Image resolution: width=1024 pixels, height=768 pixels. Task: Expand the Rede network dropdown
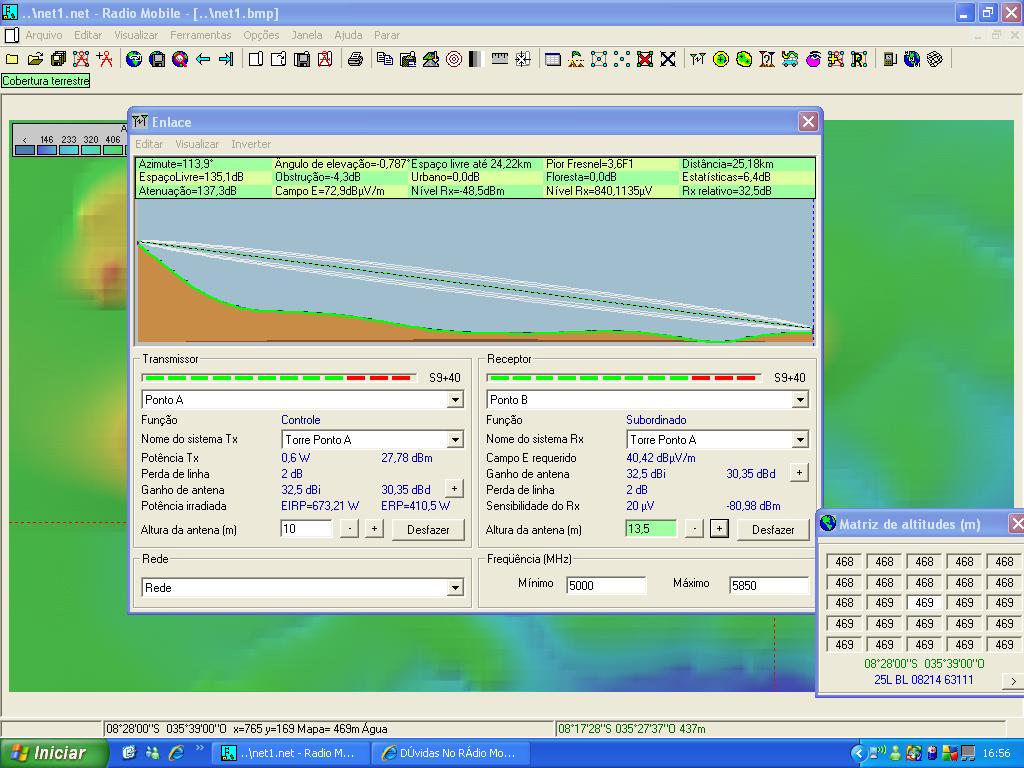click(x=455, y=588)
